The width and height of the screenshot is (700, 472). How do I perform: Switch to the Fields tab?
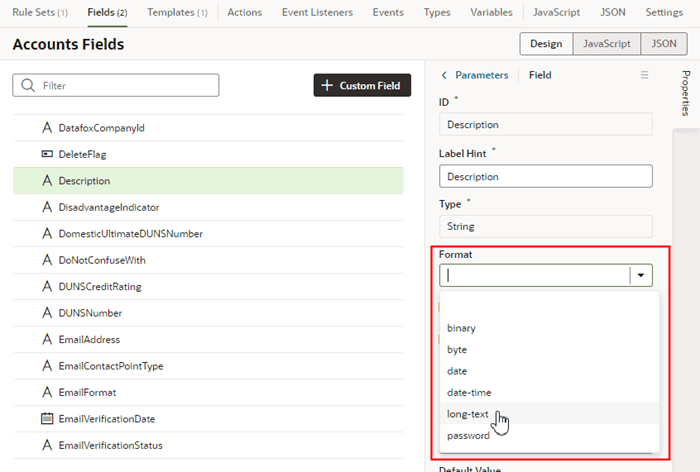tap(107, 13)
